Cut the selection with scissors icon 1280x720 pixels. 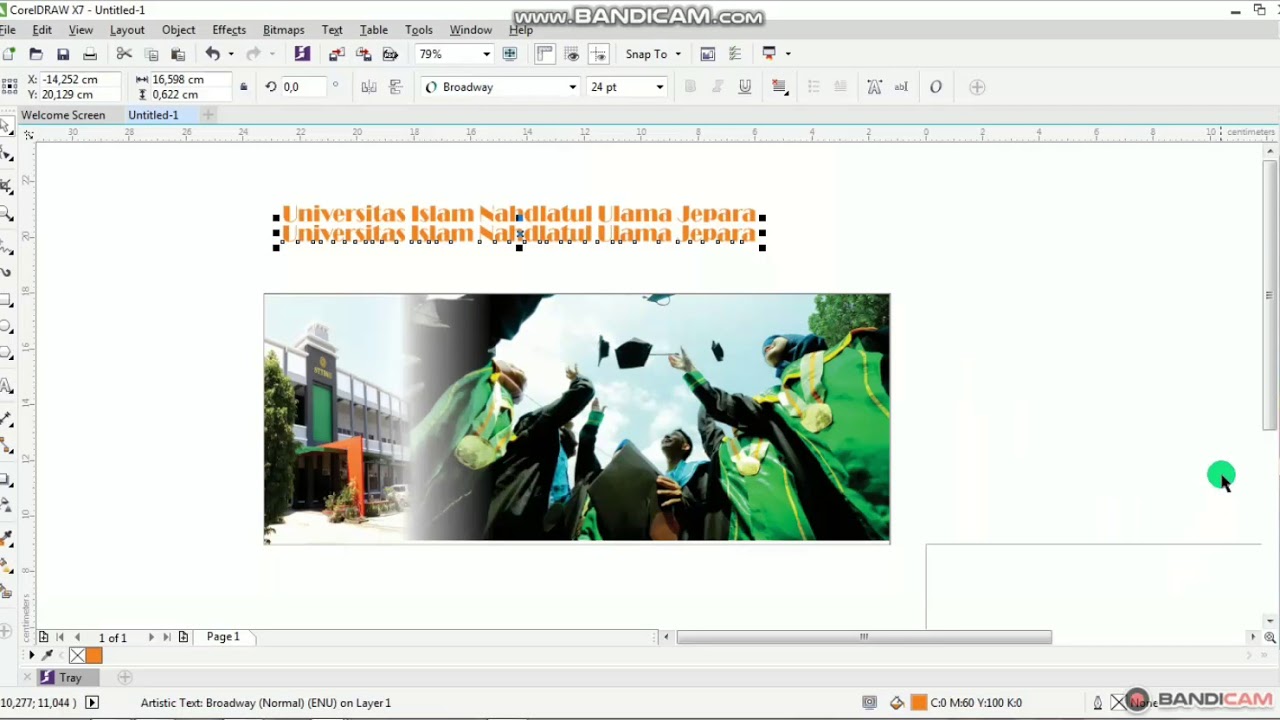(124, 54)
